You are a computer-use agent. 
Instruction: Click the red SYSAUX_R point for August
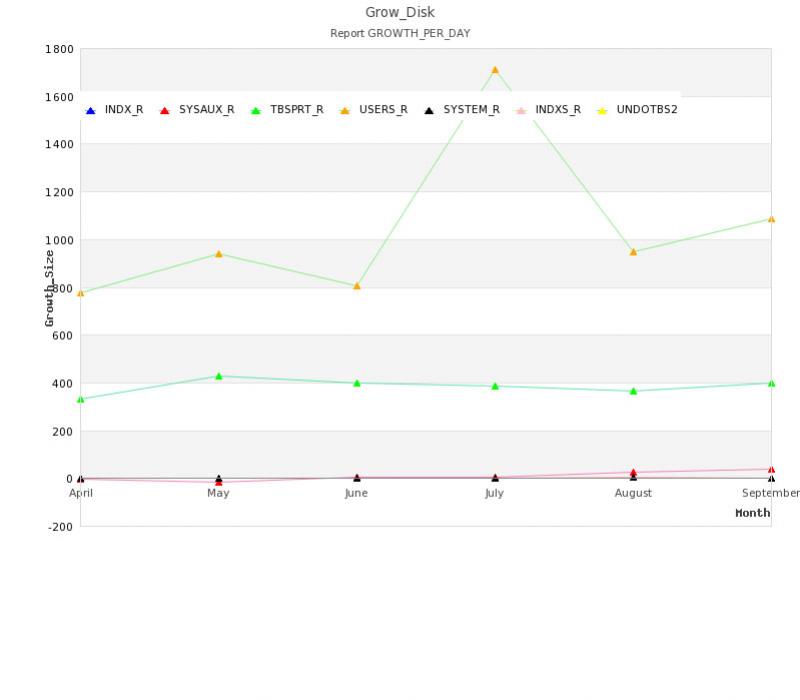[633, 472]
